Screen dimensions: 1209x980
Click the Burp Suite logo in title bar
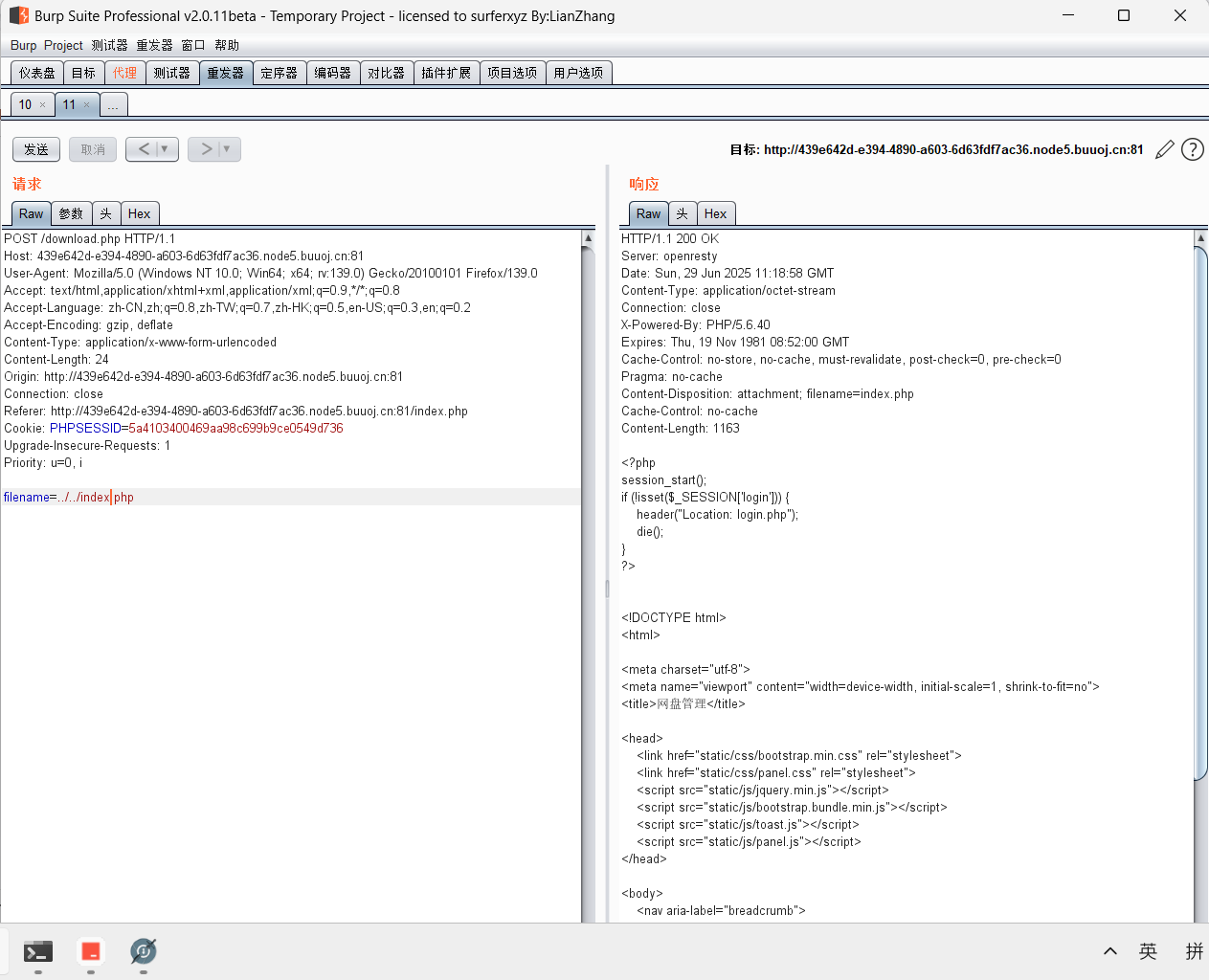pos(18,15)
